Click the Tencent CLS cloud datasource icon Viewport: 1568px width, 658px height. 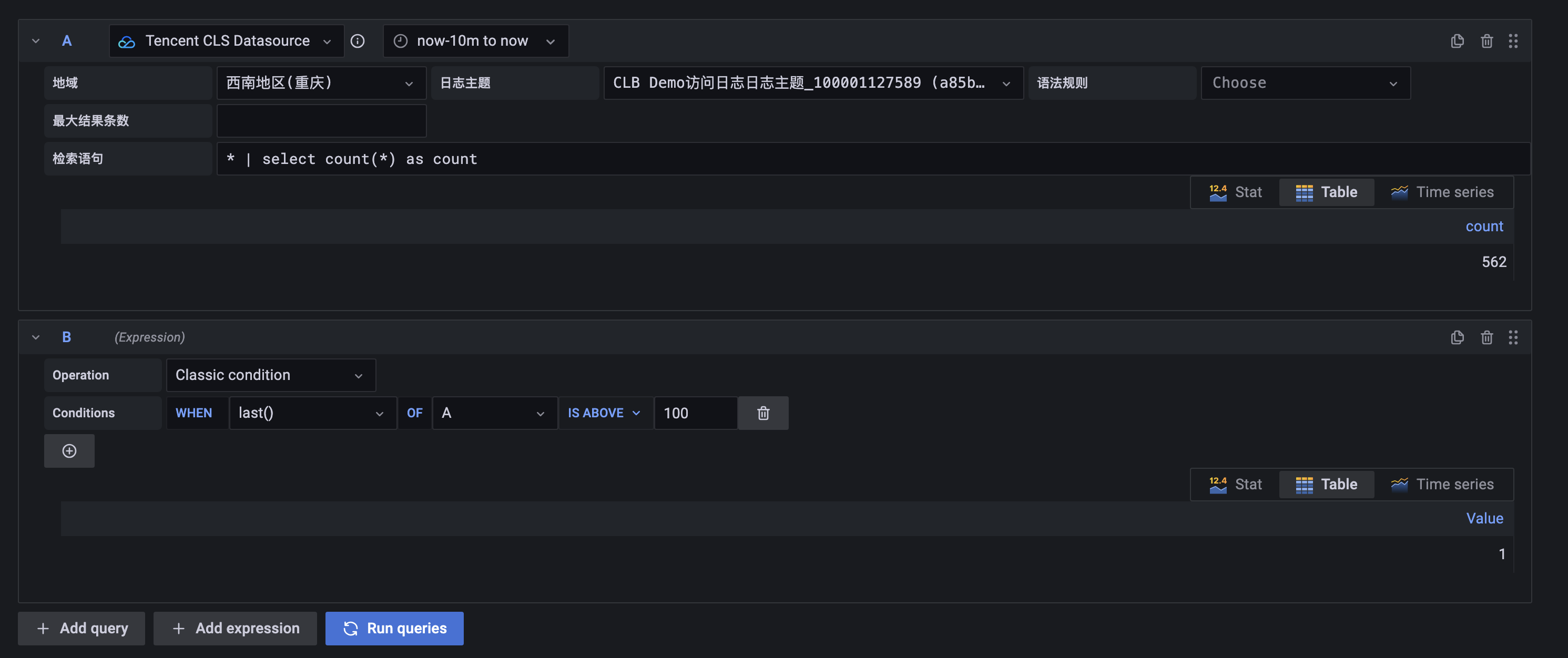pyautogui.click(x=127, y=42)
